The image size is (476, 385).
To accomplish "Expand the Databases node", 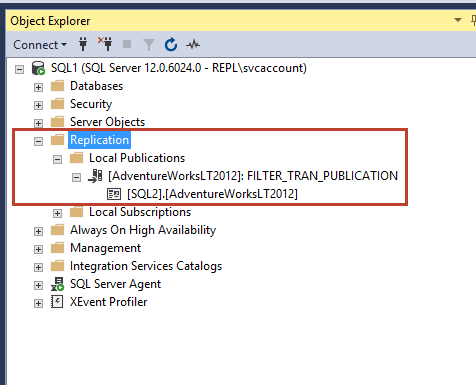I will pos(38,87).
